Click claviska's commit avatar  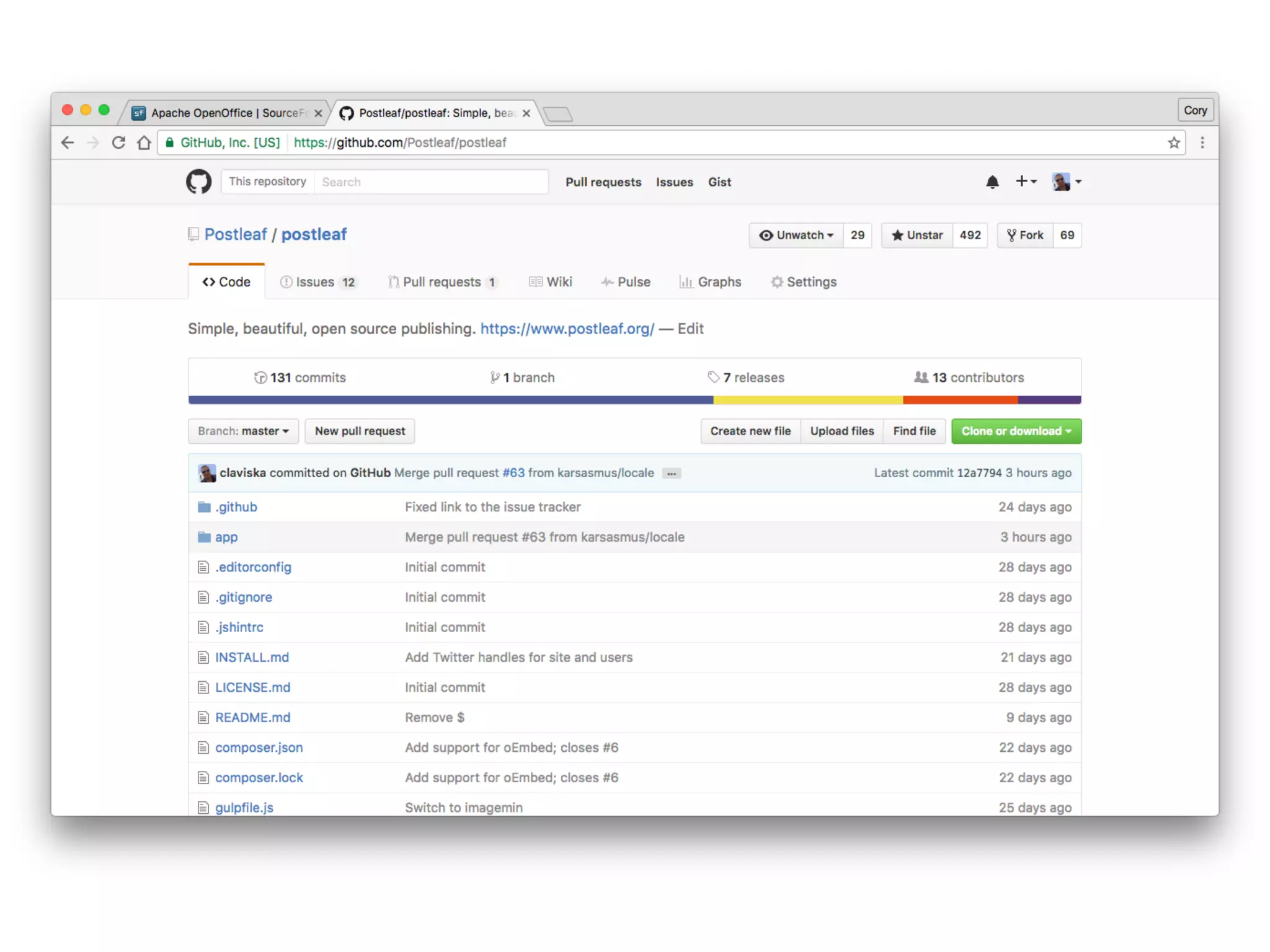tap(206, 473)
